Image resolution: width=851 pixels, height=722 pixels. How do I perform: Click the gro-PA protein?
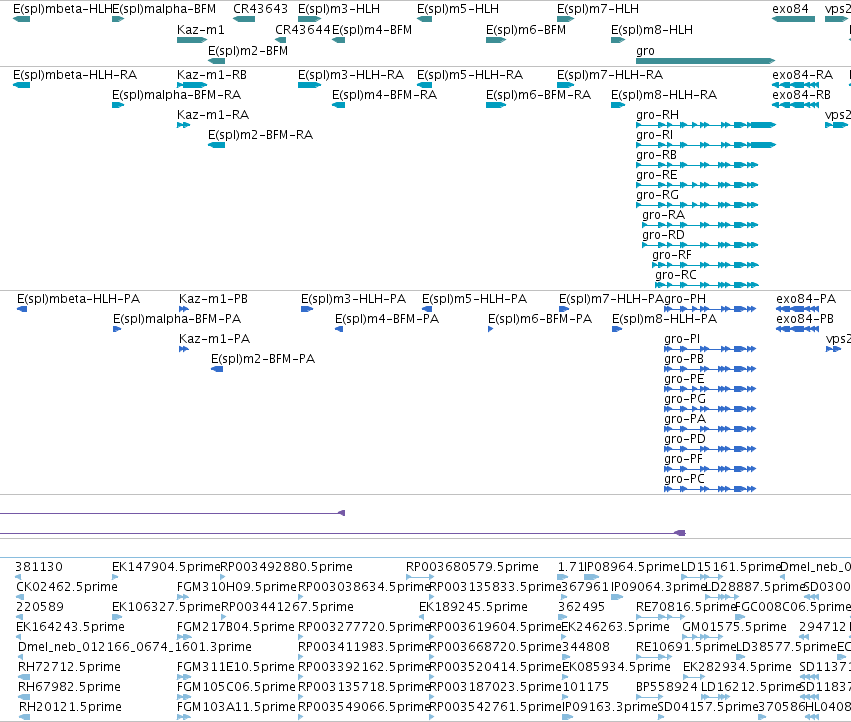coord(710,429)
